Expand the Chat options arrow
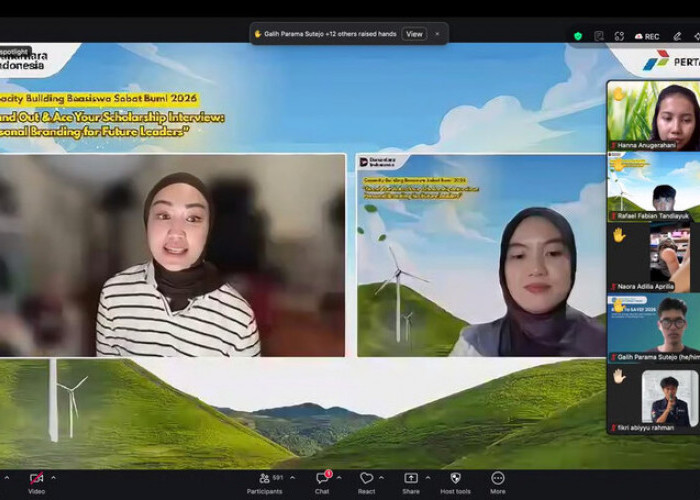The width and height of the screenshot is (700, 500). pyautogui.click(x=339, y=478)
